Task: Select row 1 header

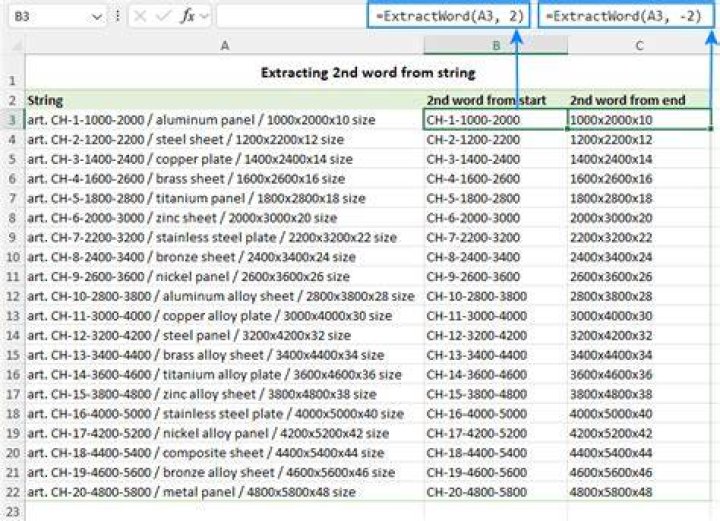Action: [x=12, y=73]
